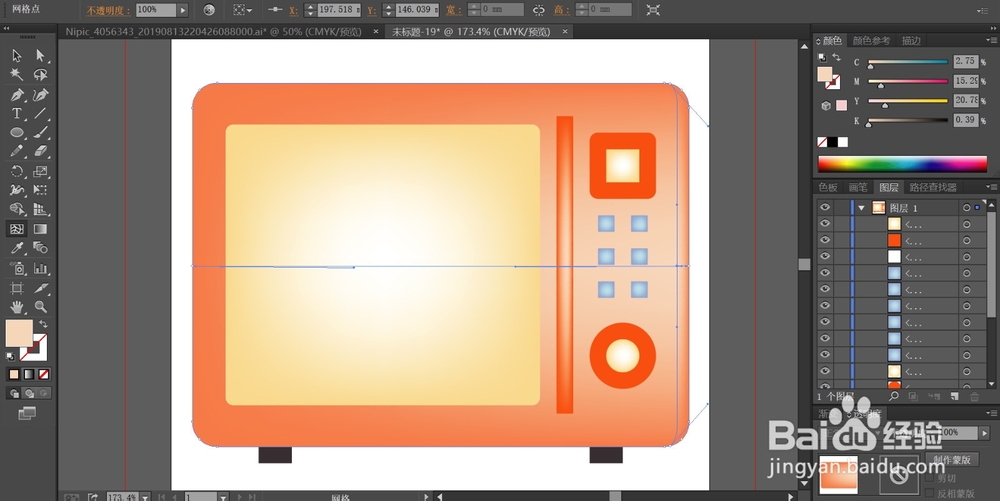Viewport: 1000px width, 501px height.
Task: Select the Pencil tool
Action: tap(17, 152)
